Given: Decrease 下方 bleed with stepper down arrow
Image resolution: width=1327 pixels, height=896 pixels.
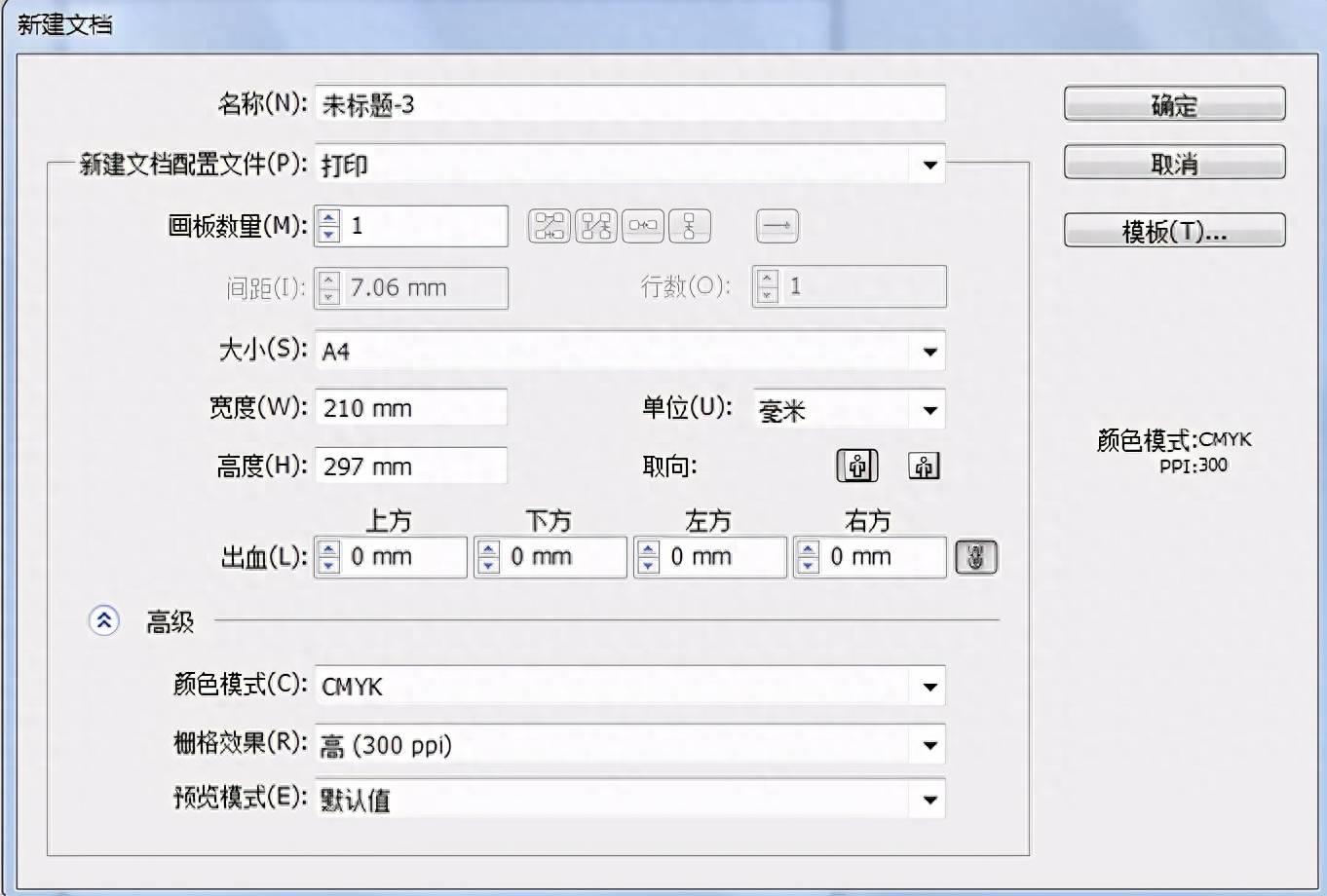Looking at the screenshot, I should pyautogui.click(x=489, y=566).
